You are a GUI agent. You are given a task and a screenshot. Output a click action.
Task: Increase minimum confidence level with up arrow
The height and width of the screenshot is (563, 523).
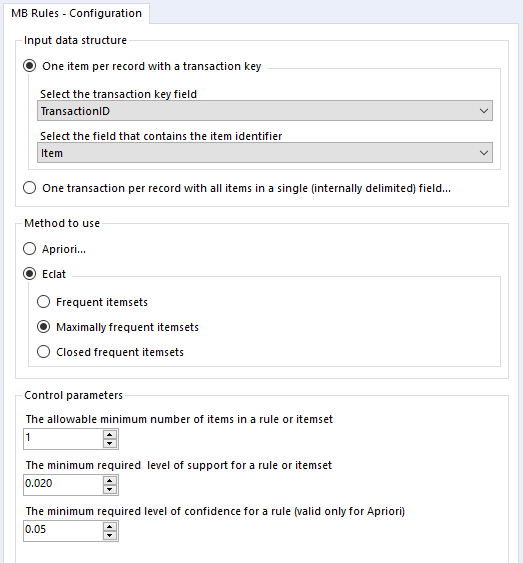pos(109,526)
